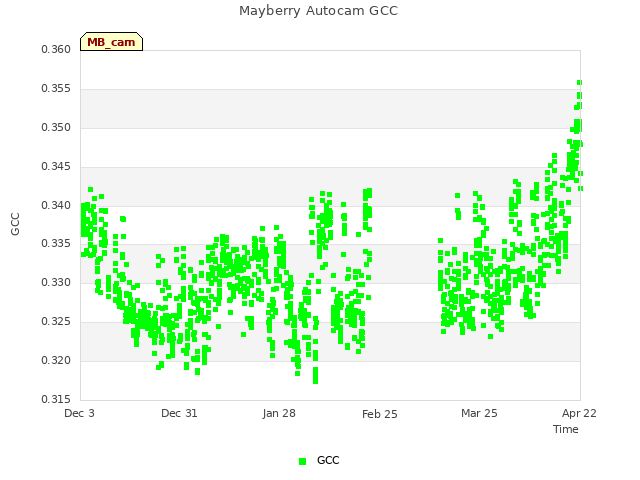Click the Feb 25 x-axis label
The height and width of the screenshot is (480, 640).
[x=380, y=414]
